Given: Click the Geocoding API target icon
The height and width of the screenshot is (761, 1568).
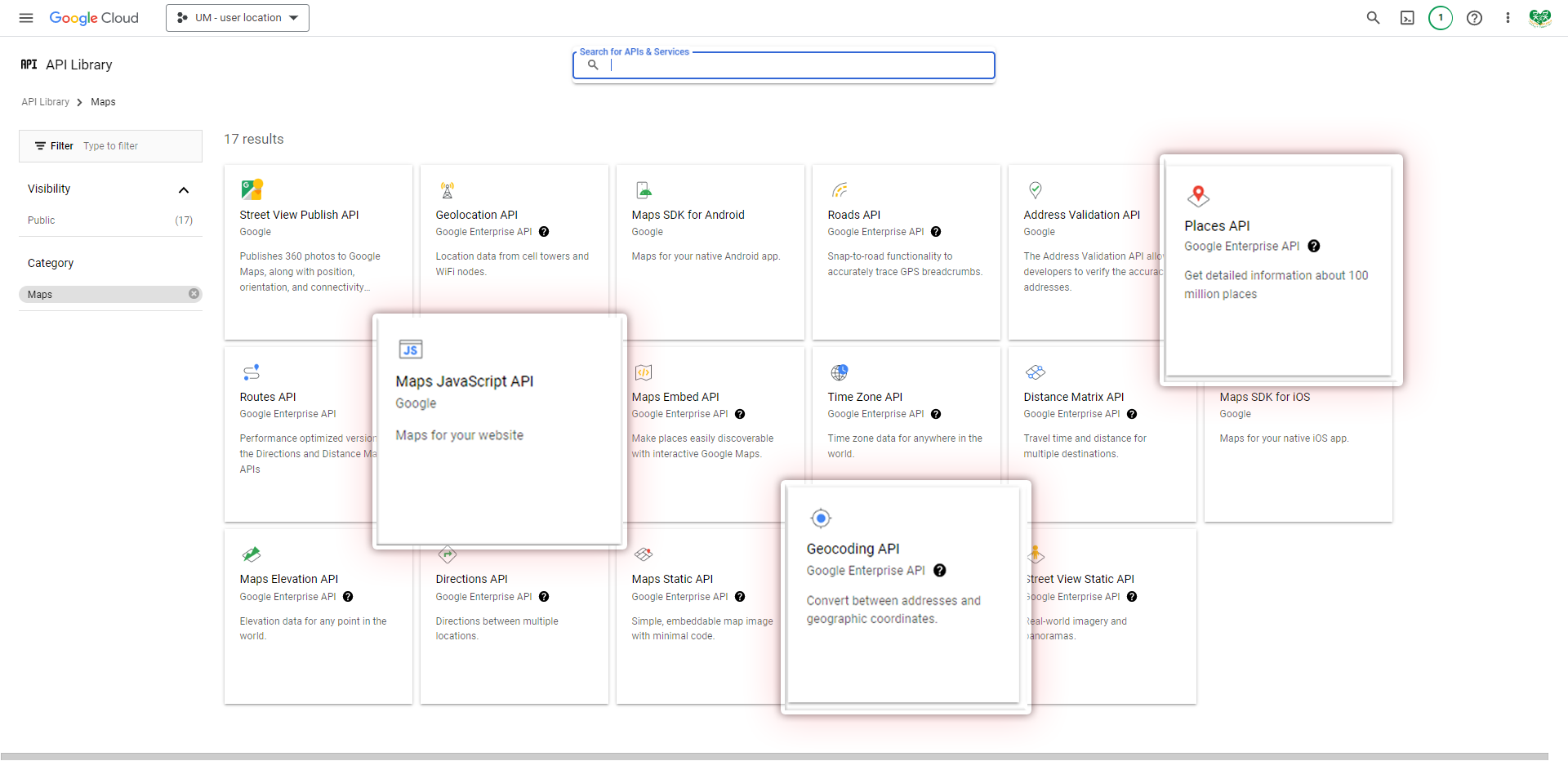Looking at the screenshot, I should (x=821, y=518).
